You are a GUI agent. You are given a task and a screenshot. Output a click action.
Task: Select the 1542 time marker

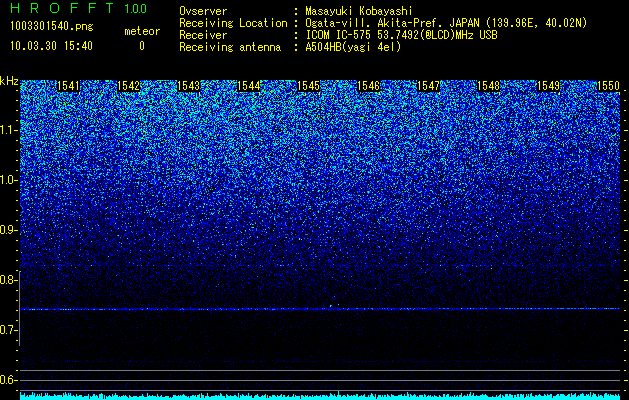pos(128,86)
